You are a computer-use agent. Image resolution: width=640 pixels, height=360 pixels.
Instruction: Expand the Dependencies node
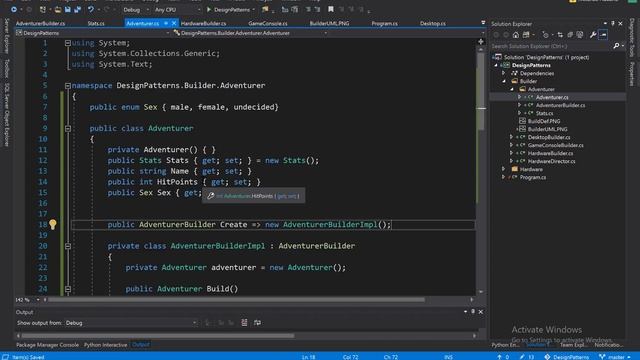pos(504,73)
